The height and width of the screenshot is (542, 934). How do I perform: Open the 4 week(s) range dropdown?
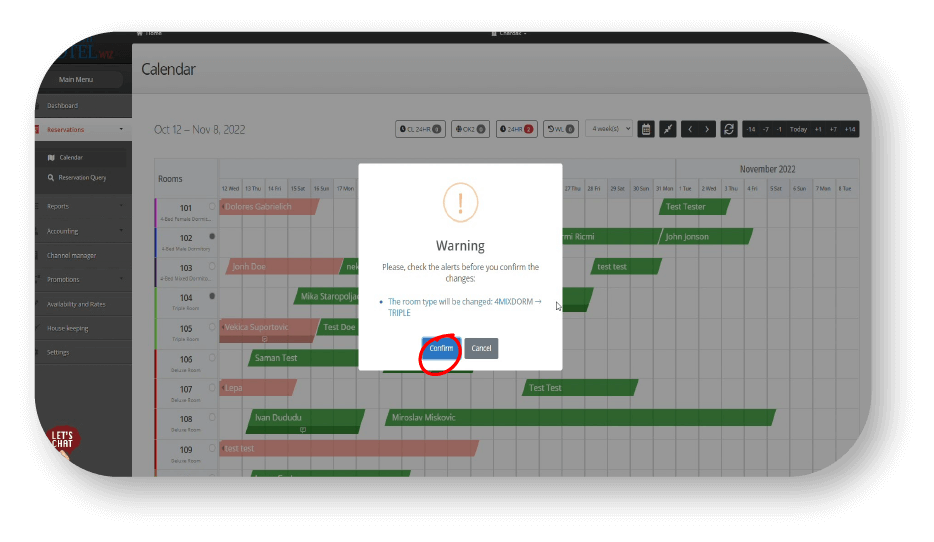click(x=609, y=129)
